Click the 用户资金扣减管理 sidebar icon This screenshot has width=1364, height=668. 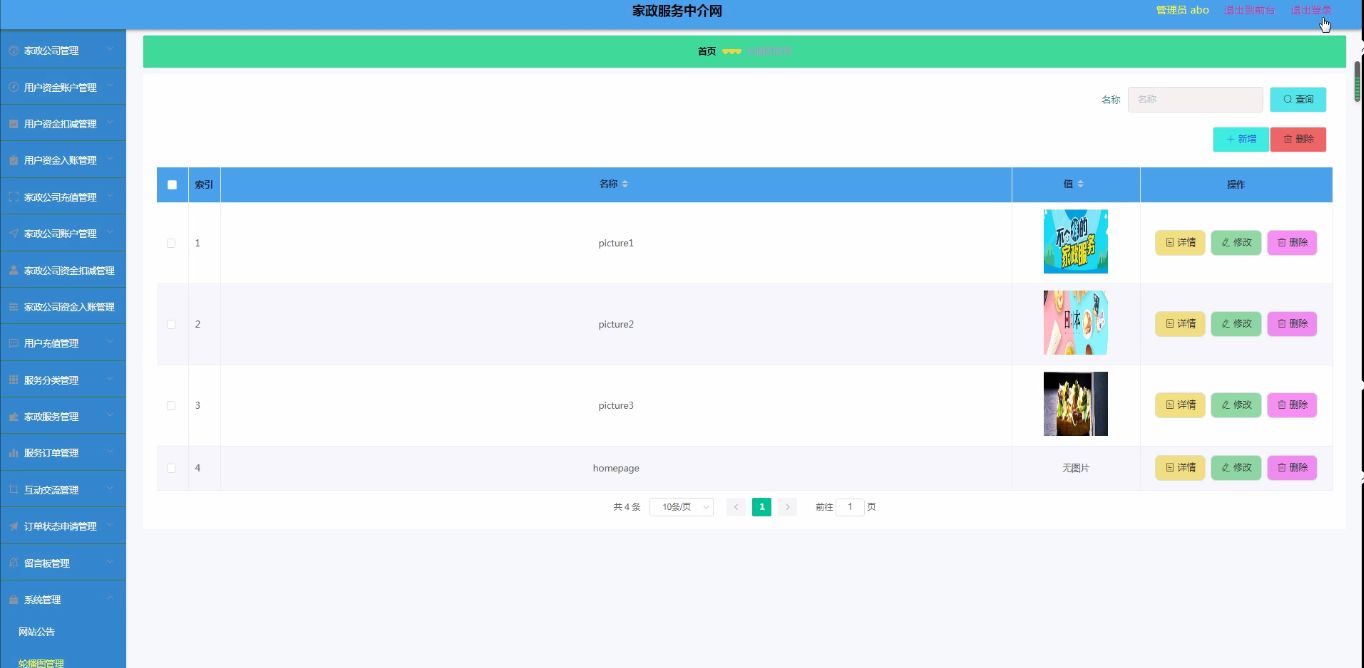[x=13, y=124]
